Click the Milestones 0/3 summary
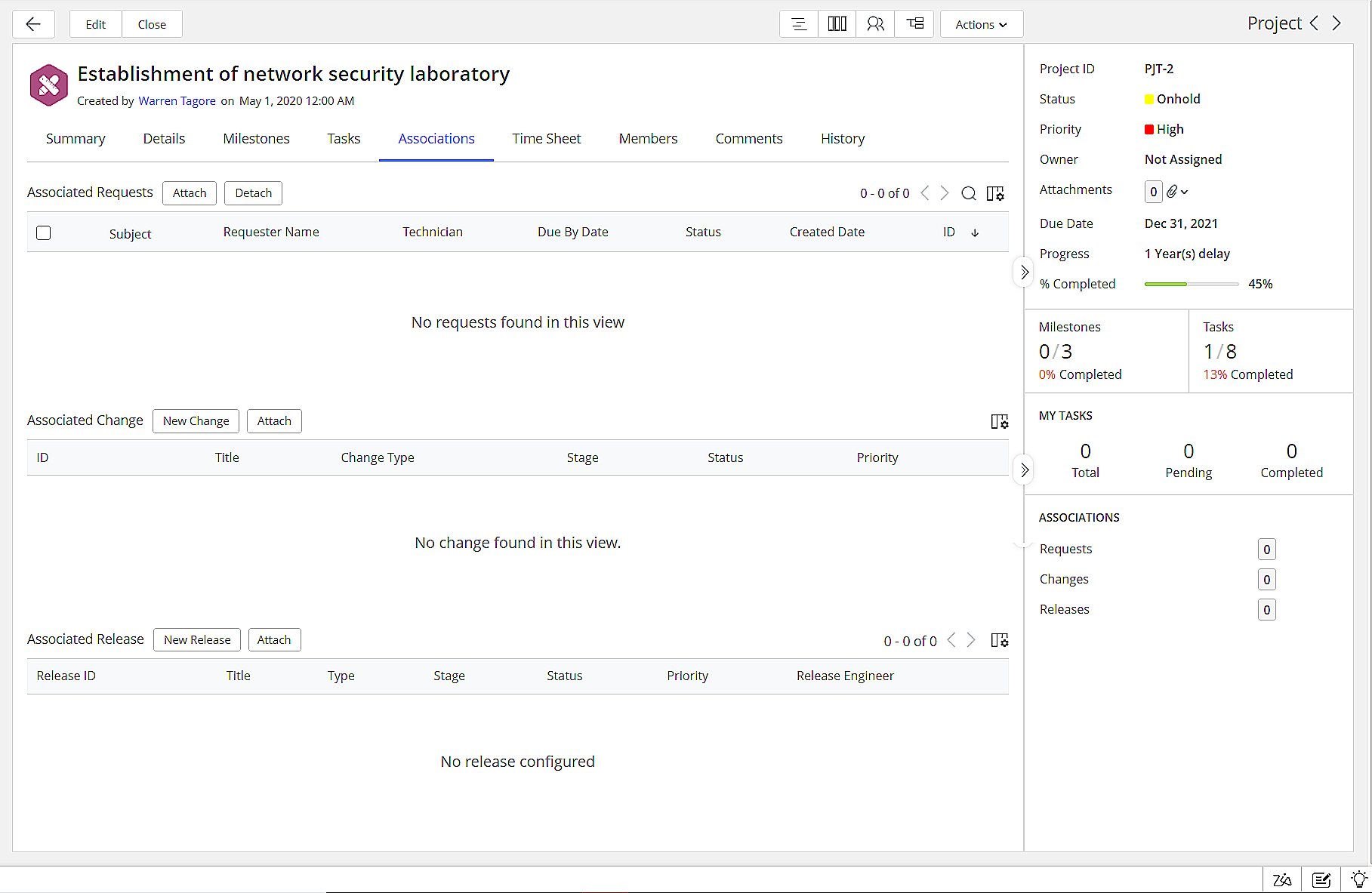 coord(1055,352)
